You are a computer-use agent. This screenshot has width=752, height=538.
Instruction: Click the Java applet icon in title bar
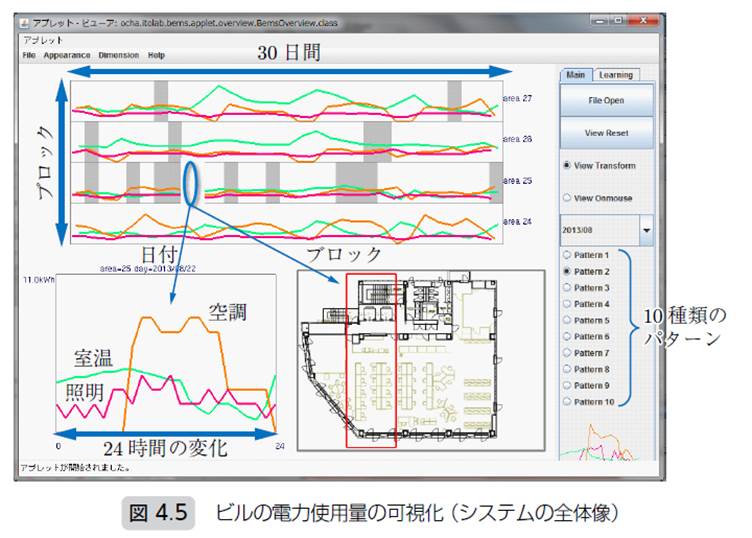(24, 22)
